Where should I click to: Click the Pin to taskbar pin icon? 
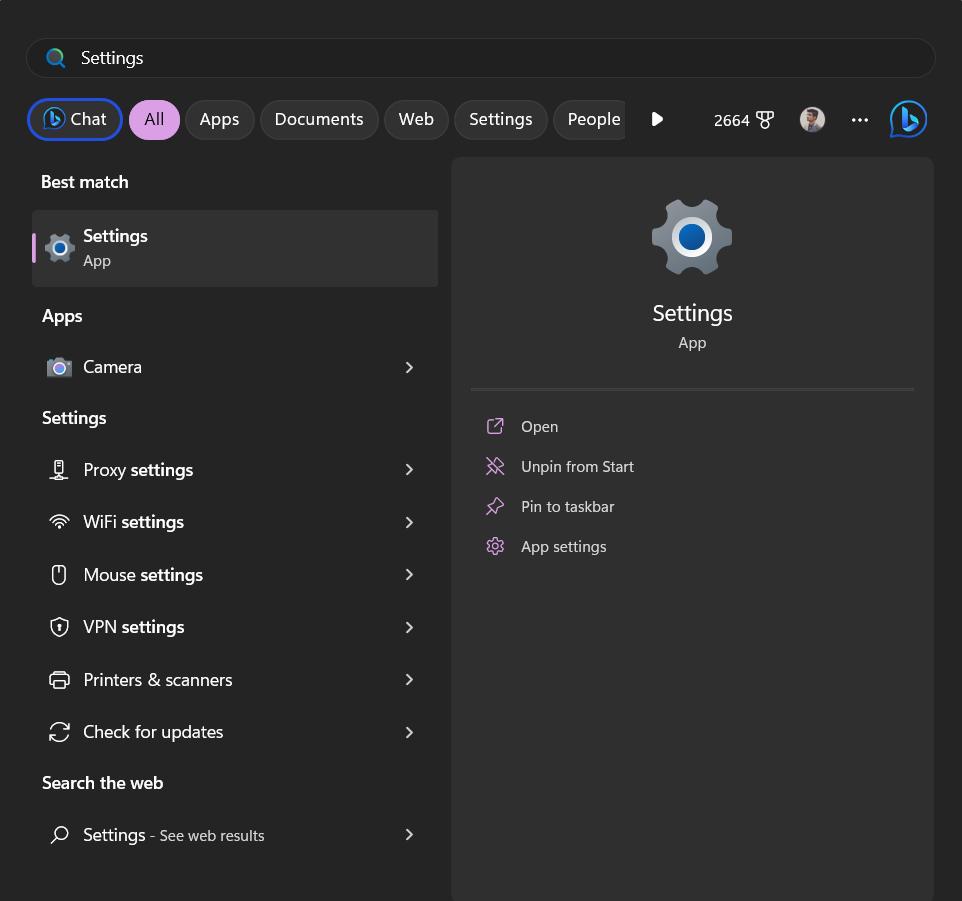click(x=495, y=507)
